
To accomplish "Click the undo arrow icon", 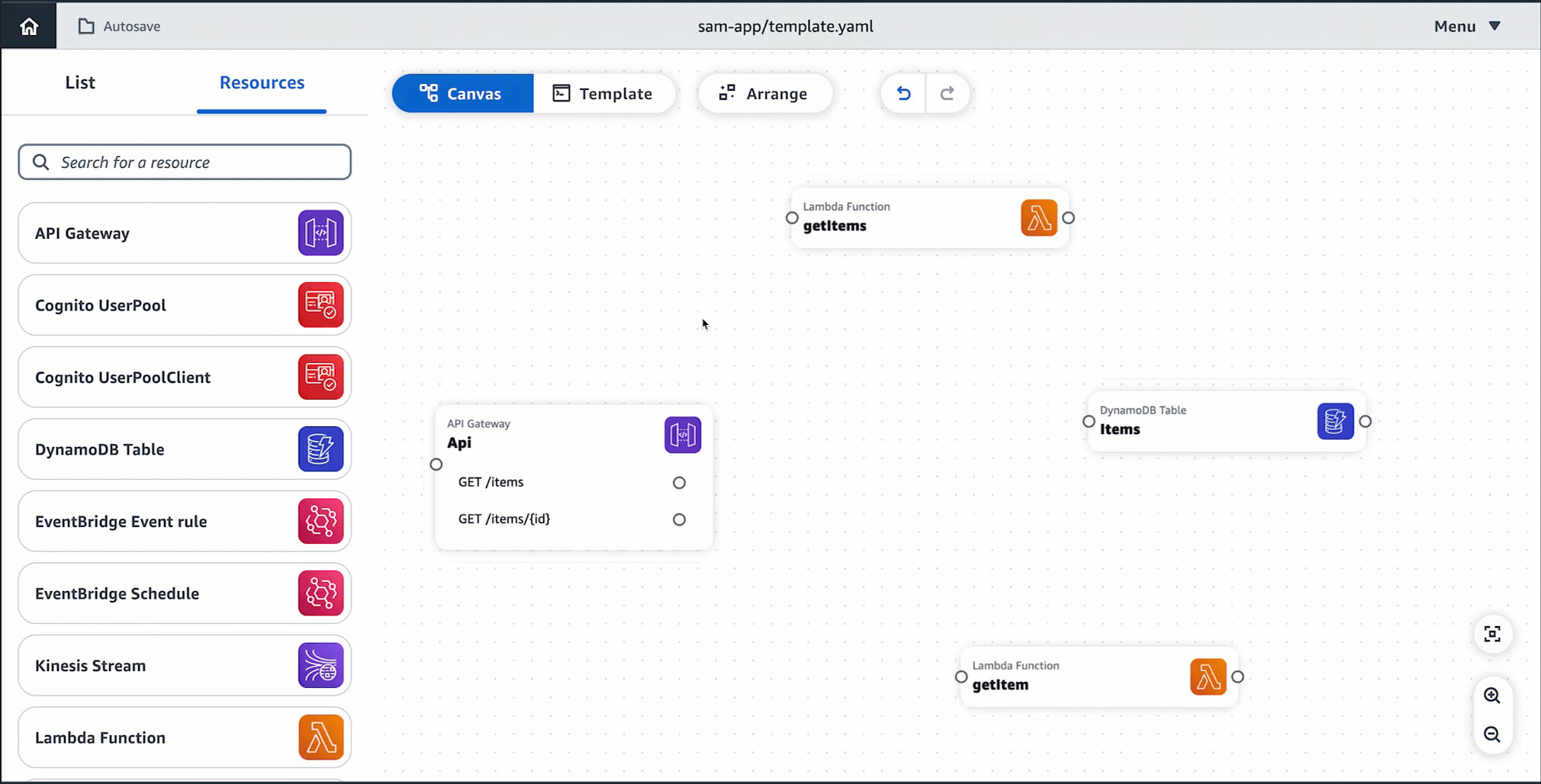I will click(x=903, y=93).
